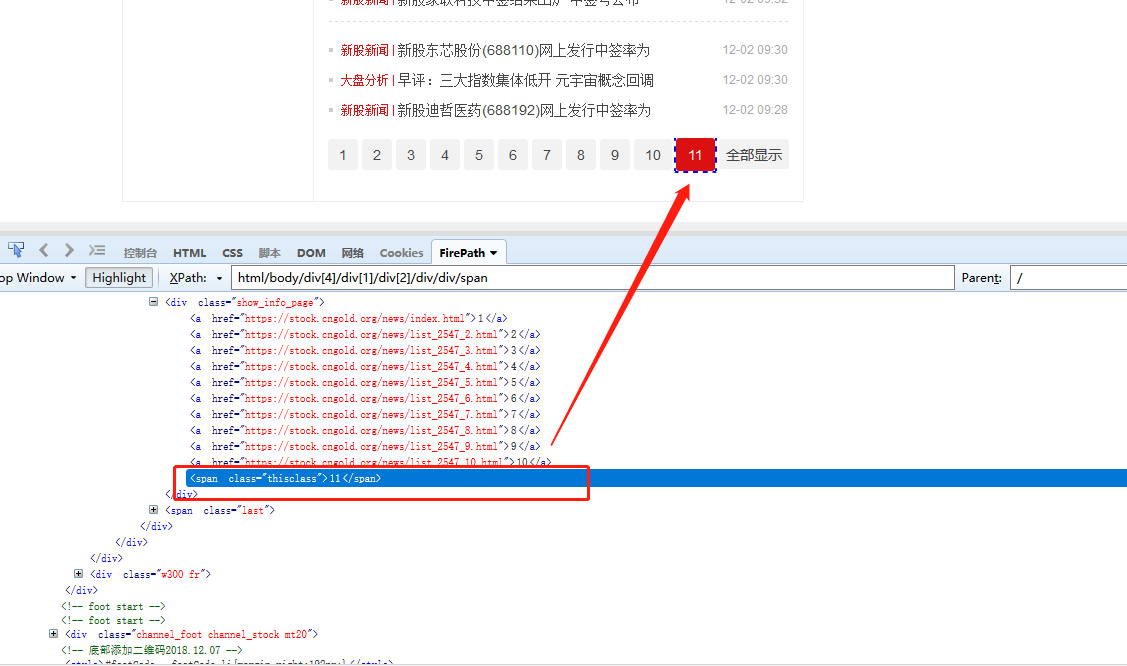Open the 脚本 tab

pyautogui.click(x=270, y=253)
